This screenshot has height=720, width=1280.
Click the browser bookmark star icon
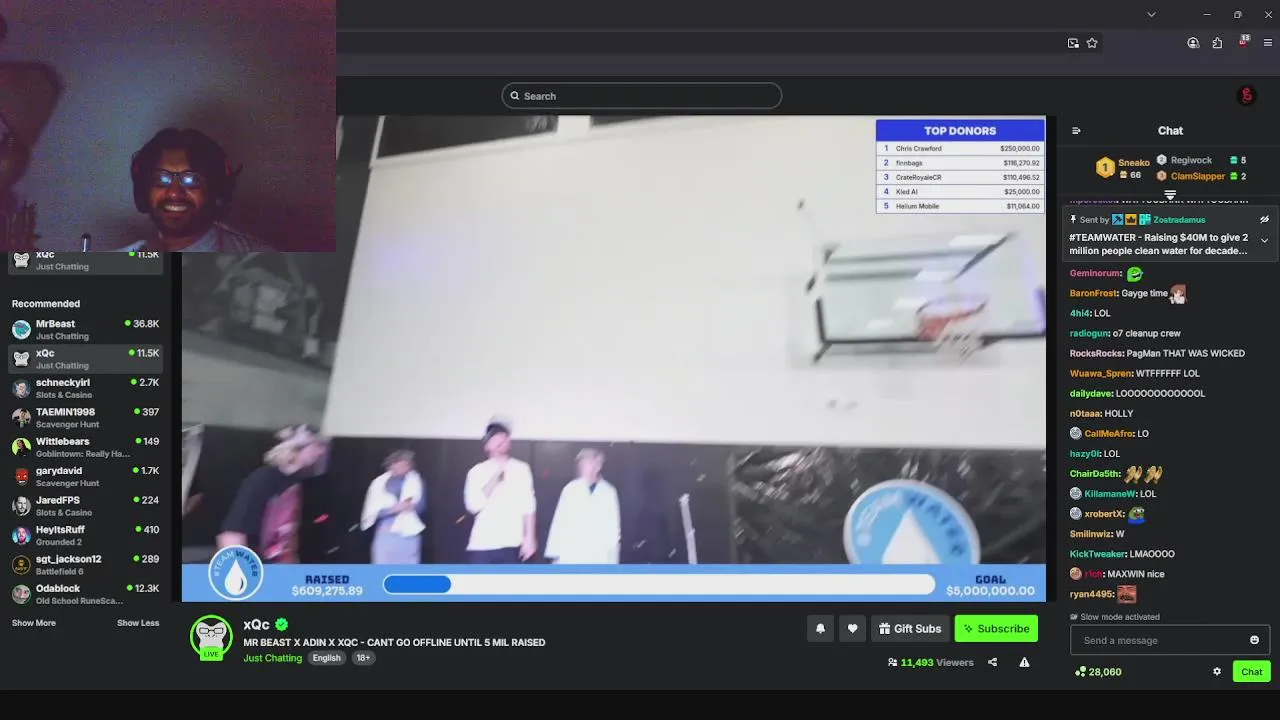(x=1092, y=43)
